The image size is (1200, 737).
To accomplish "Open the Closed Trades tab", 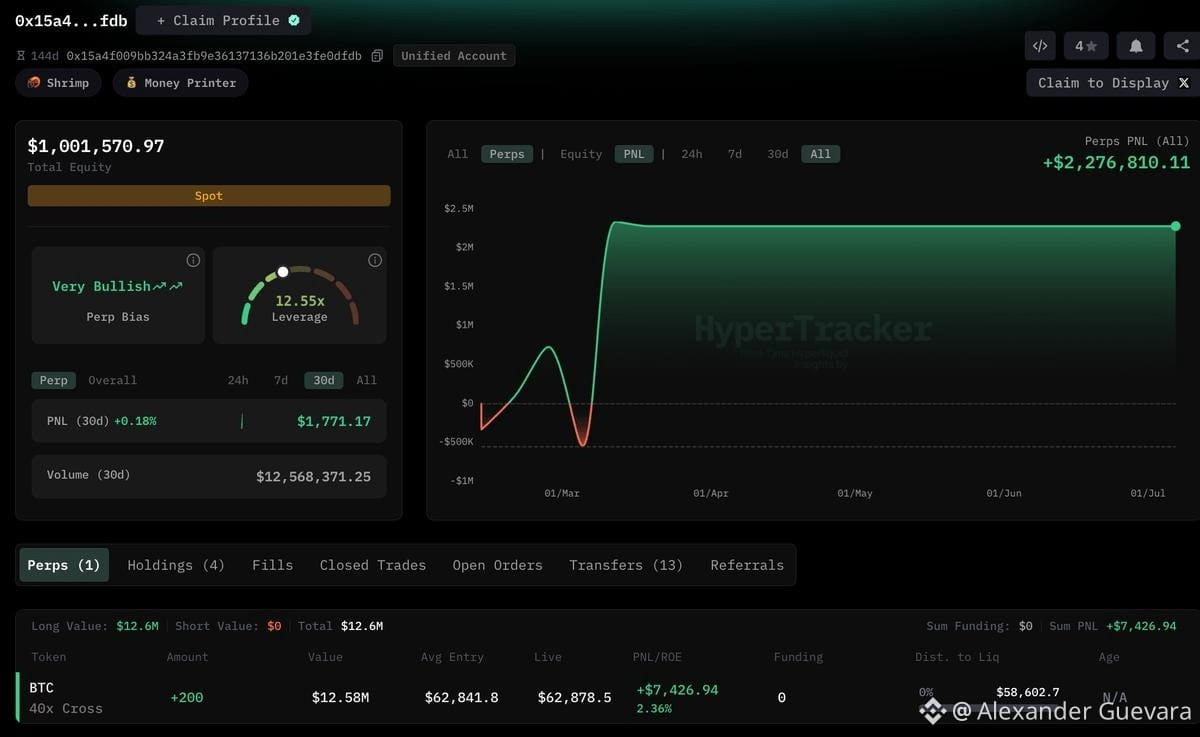I will coord(373,565).
